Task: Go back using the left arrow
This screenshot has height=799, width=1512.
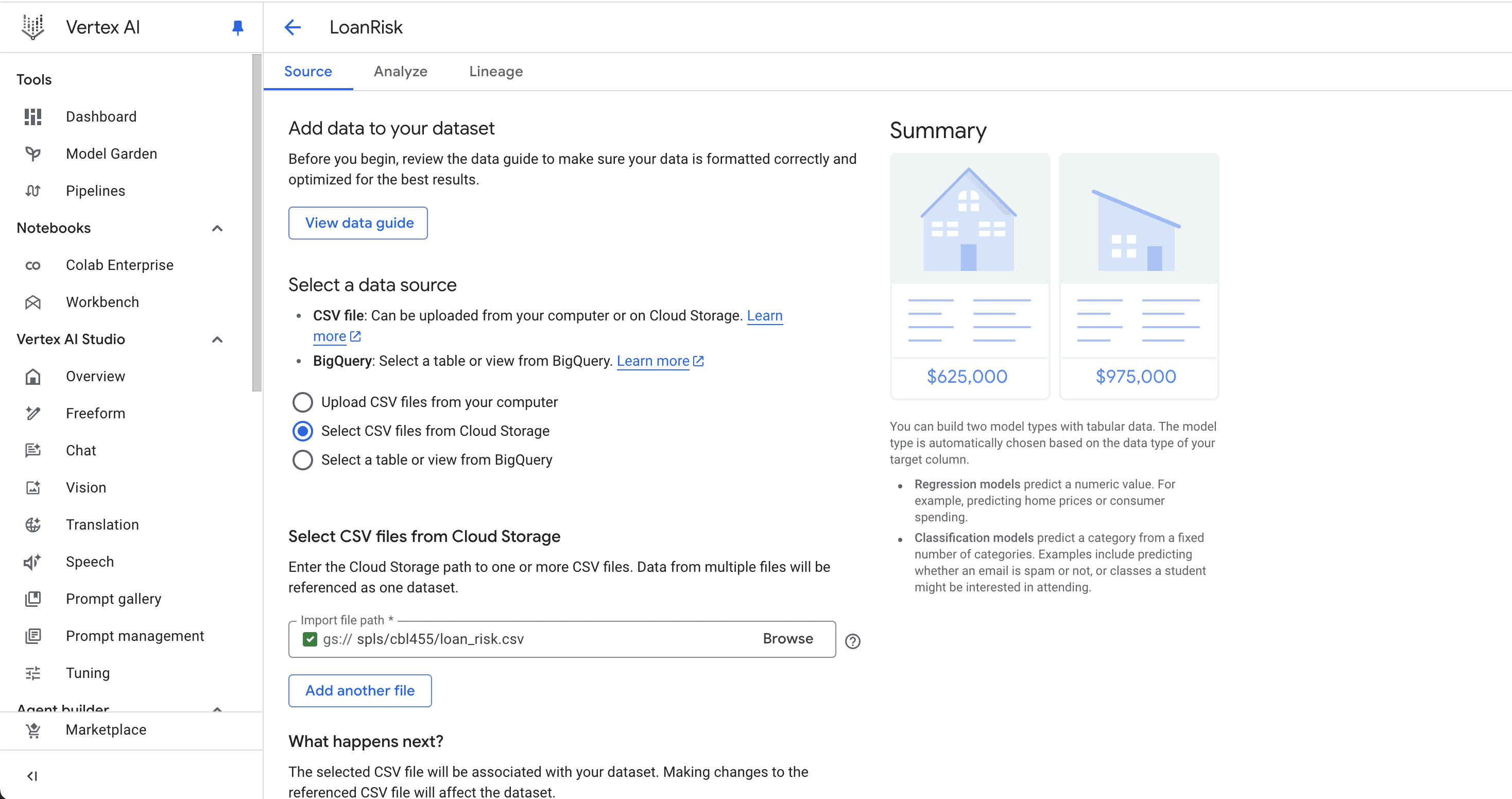Action: coord(293,27)
